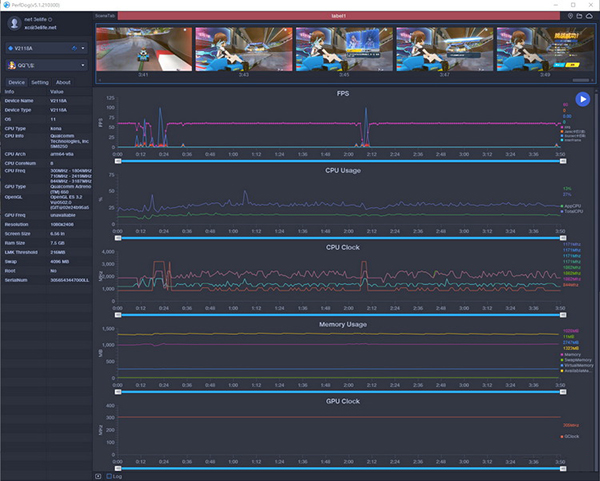Click the label1 red scene bar
Image resolution: width=600 pixels, height=481 pixels.
tap(338, 16)
